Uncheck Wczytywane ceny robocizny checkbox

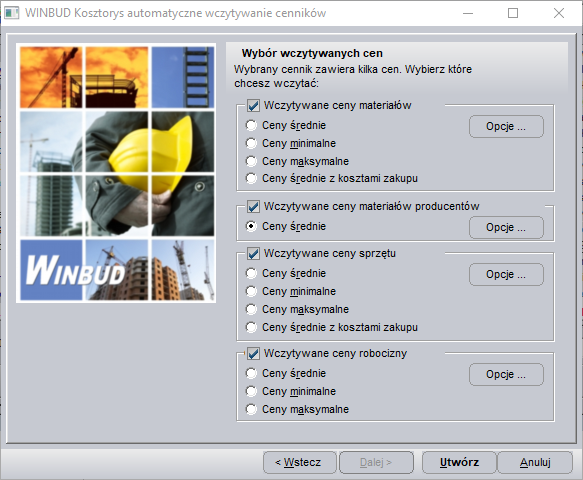click(x=253, y=353)
